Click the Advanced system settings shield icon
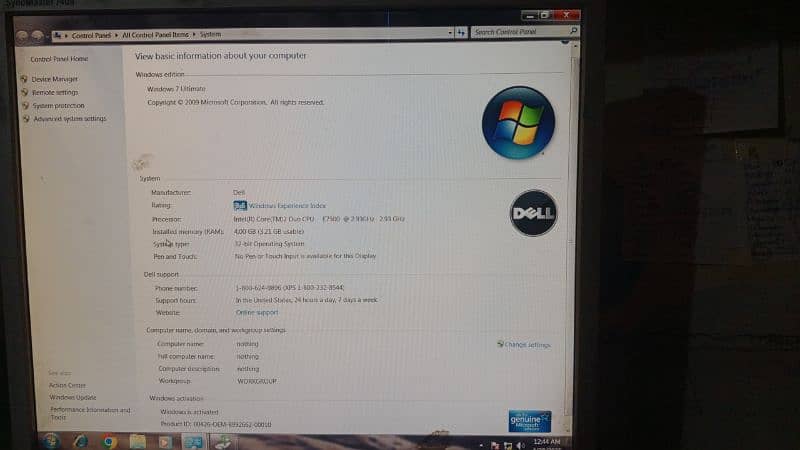 coord(27,119)
